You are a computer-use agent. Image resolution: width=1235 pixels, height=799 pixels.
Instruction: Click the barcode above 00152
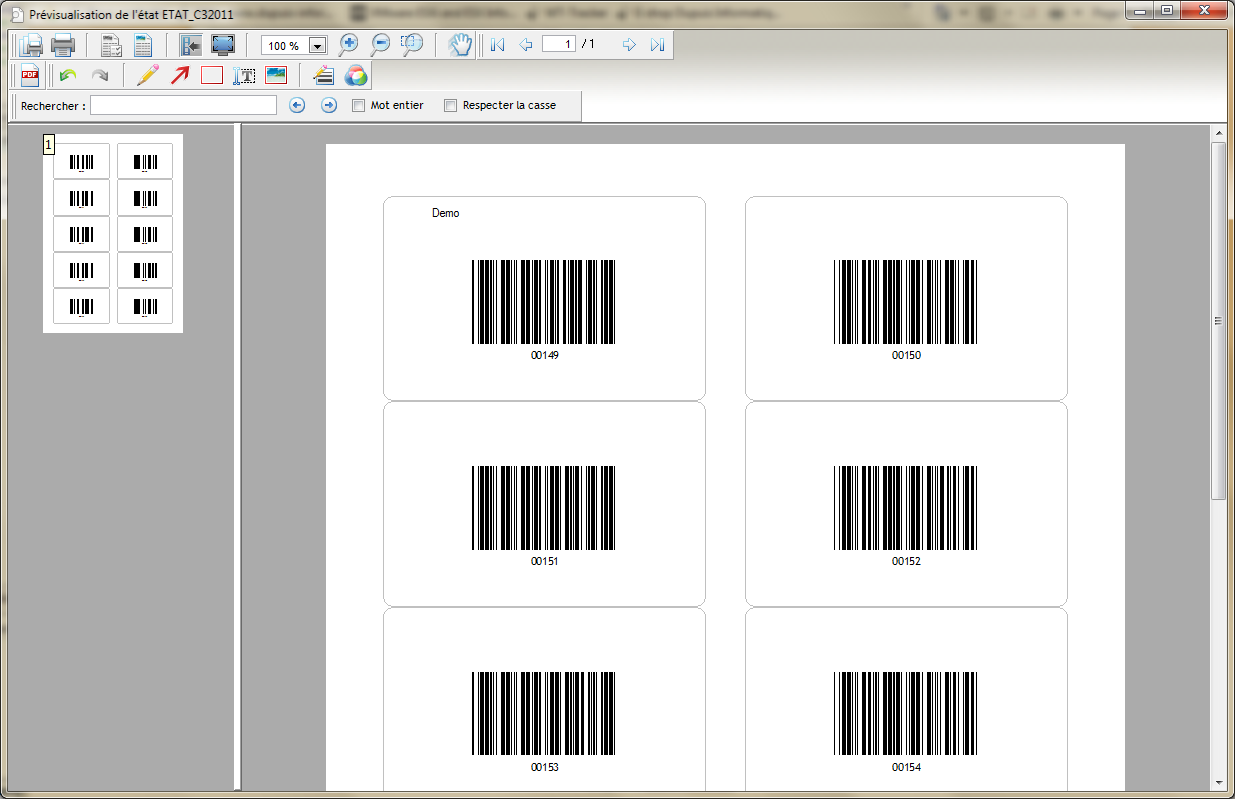pos(905,508)
